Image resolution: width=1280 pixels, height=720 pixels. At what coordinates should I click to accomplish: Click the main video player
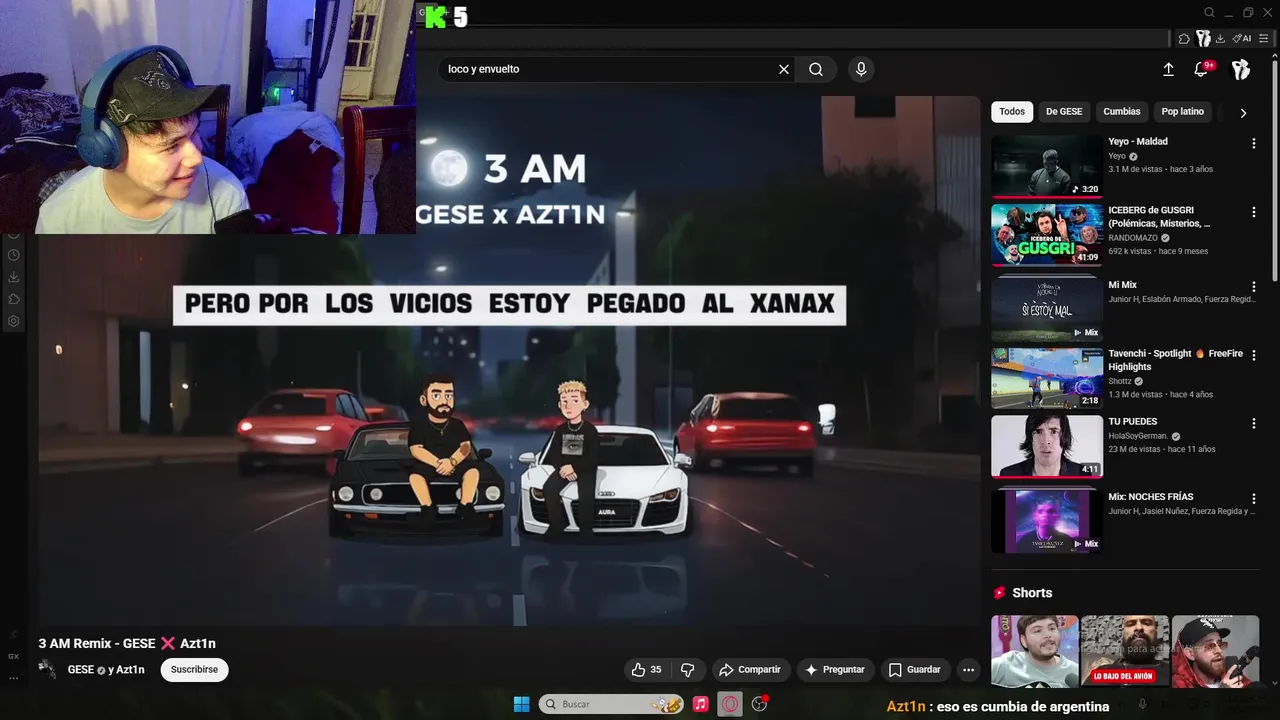click(x=510, y=360)
